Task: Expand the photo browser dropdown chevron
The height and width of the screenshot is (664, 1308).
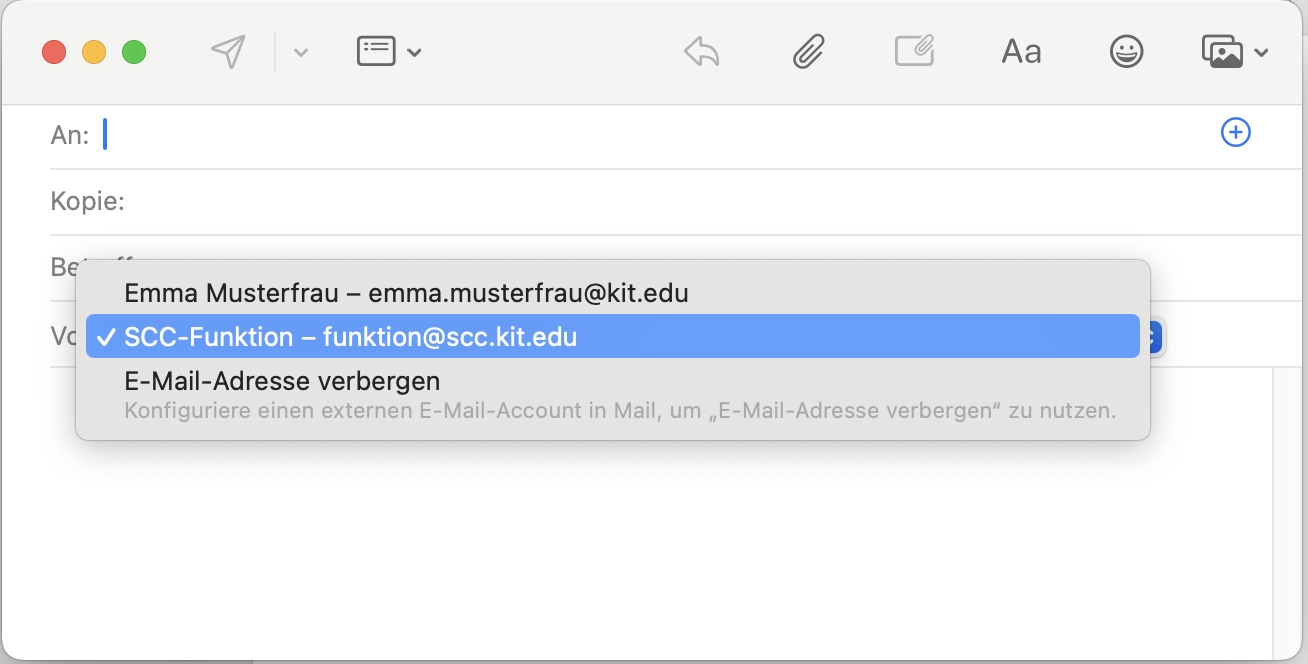Action: click(1261, 53)
